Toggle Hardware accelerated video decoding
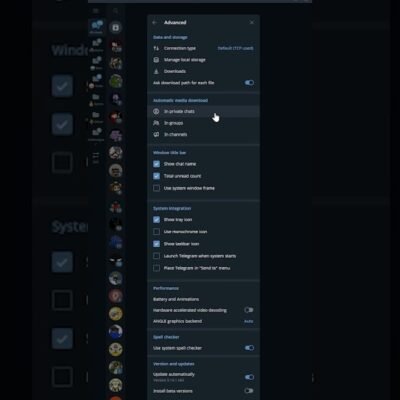 [x=249, y=310]
